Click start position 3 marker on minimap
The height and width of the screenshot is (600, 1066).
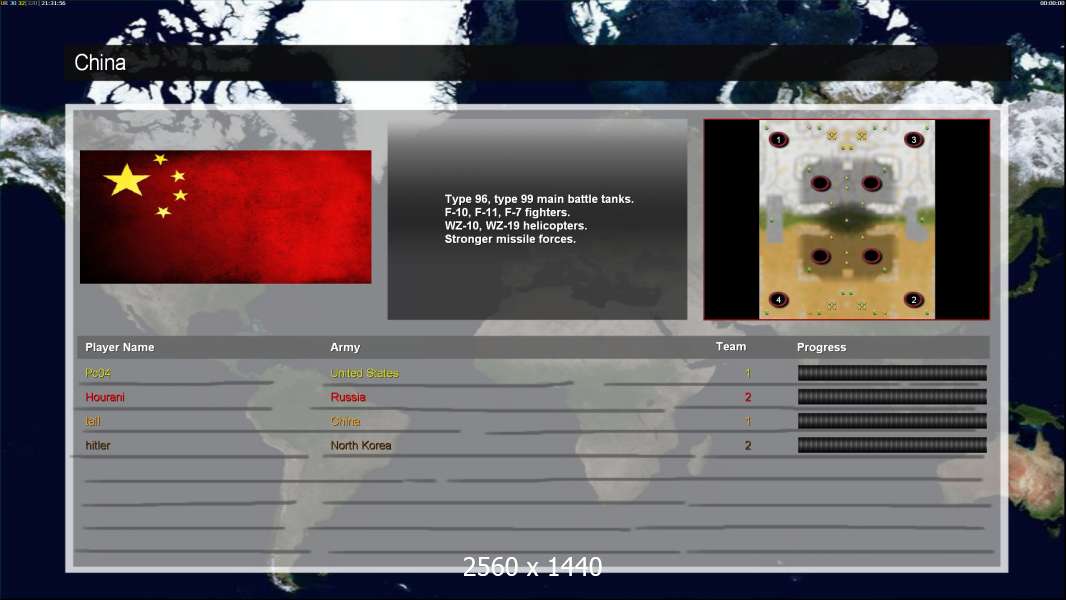pyautogui.click(x=914, y=140)
